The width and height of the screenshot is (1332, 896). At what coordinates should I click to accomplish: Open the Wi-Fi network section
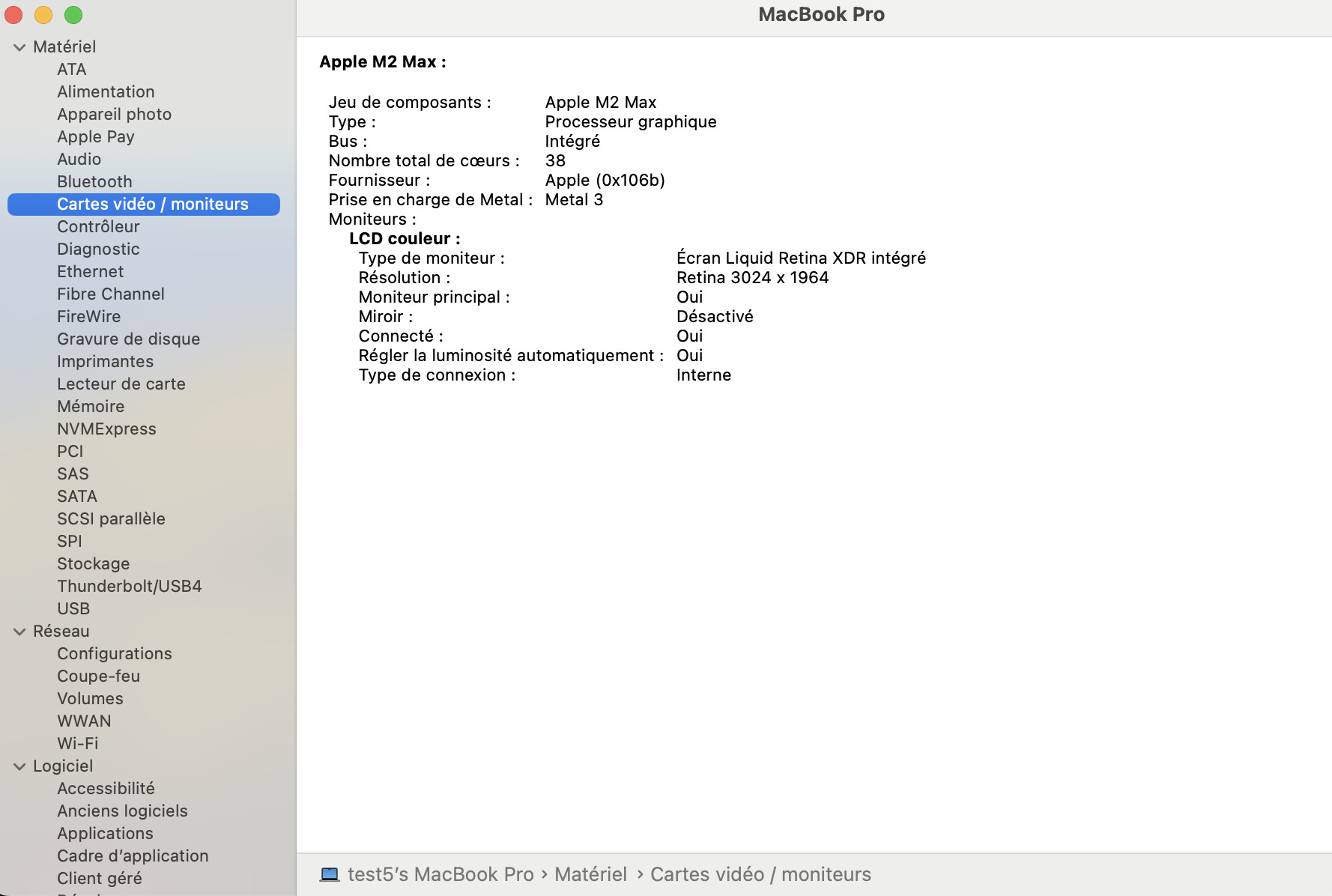coord(77,743)
